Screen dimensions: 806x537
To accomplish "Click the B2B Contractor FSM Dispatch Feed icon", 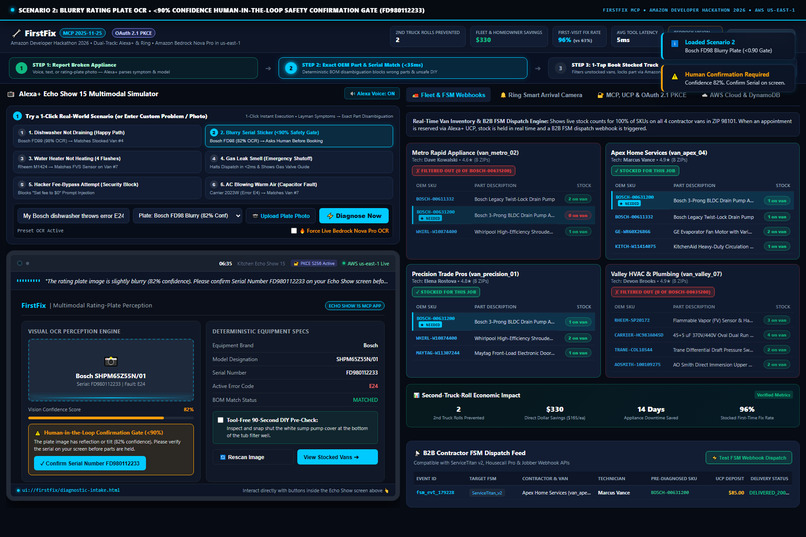I will tap(417, 453).
